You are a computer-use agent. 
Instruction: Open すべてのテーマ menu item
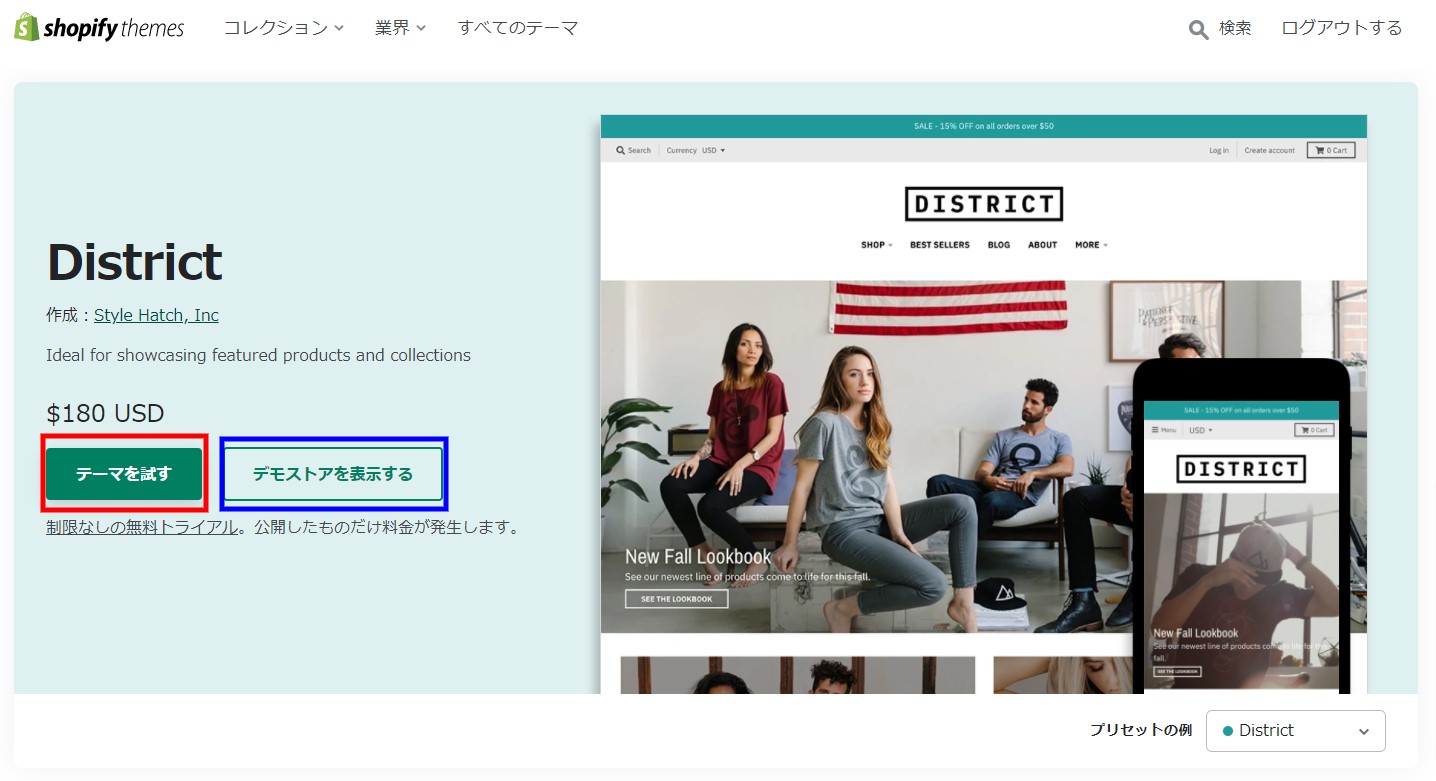(x=518, y=28)
